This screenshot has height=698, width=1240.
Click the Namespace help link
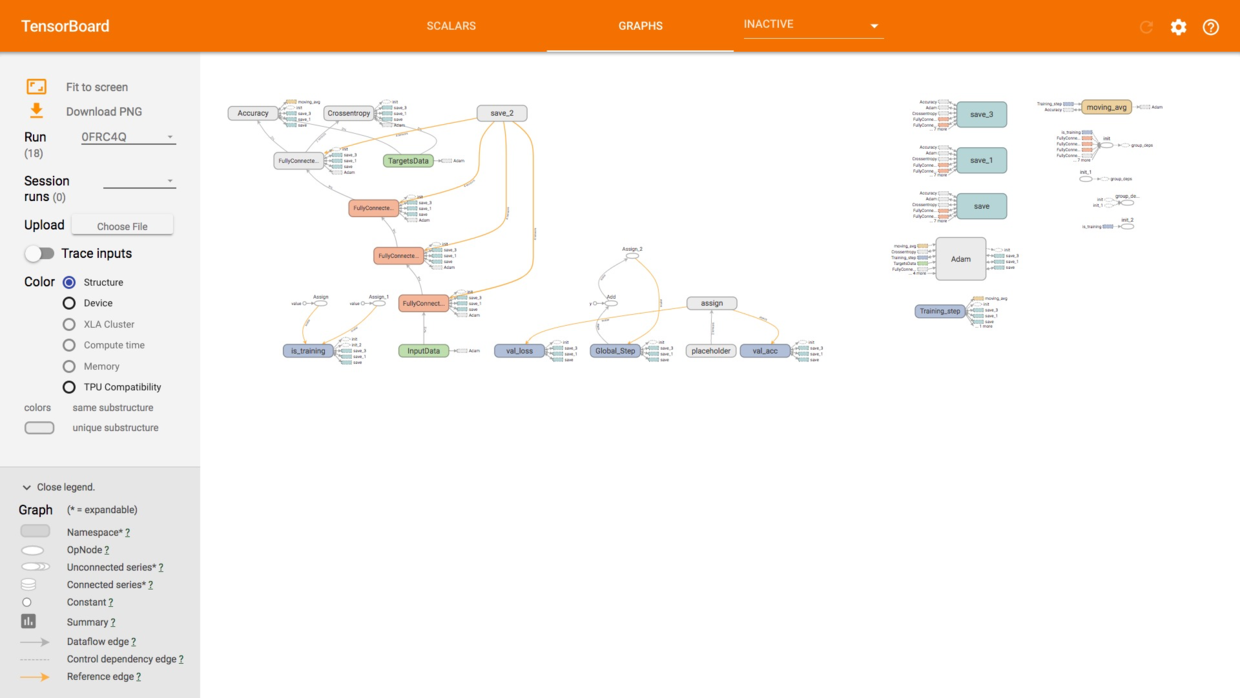point(127,533)
